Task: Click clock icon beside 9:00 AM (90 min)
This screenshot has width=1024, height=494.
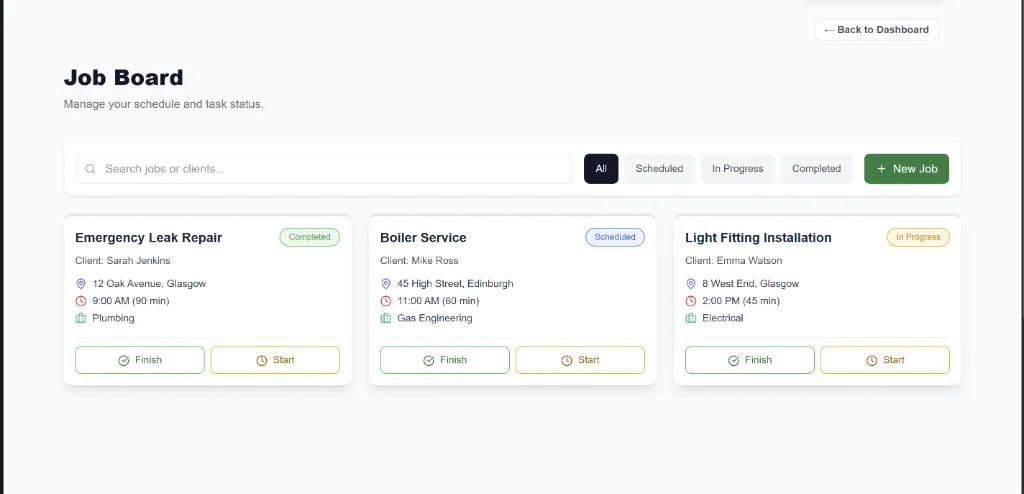Action: click(81, 301)
